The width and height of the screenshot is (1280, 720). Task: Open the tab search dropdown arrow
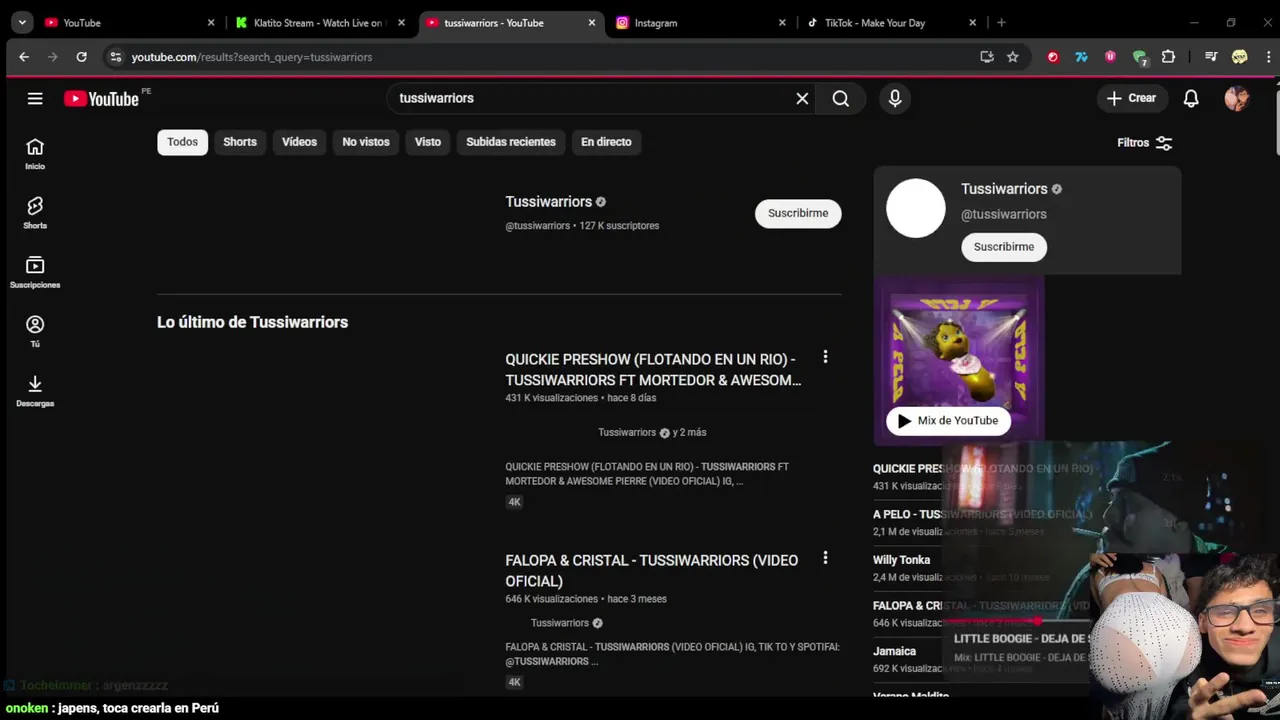tap(22, 22)
